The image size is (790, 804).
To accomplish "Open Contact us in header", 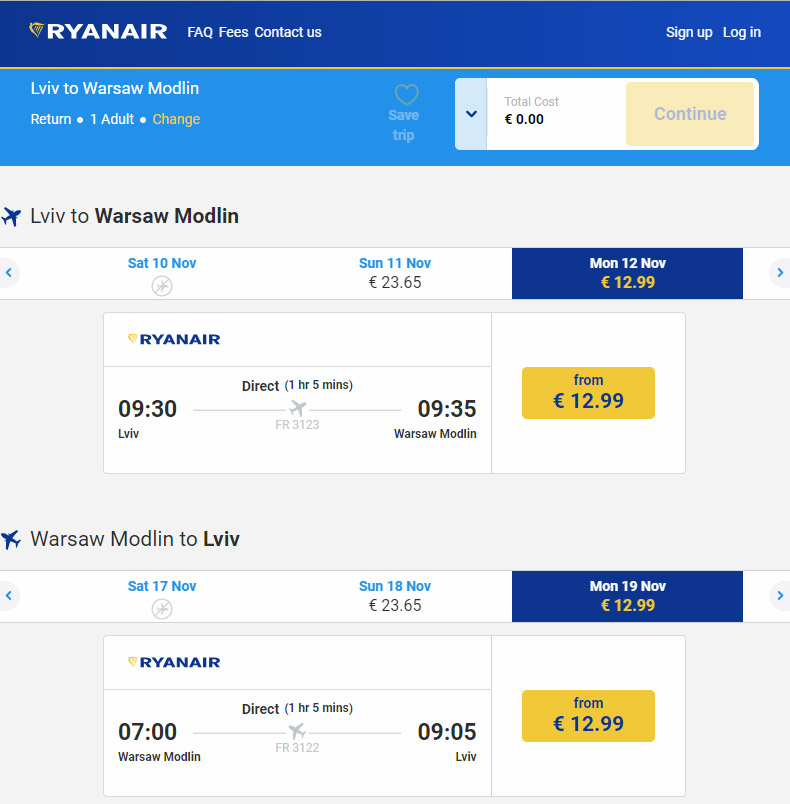I will pos(288,32).
